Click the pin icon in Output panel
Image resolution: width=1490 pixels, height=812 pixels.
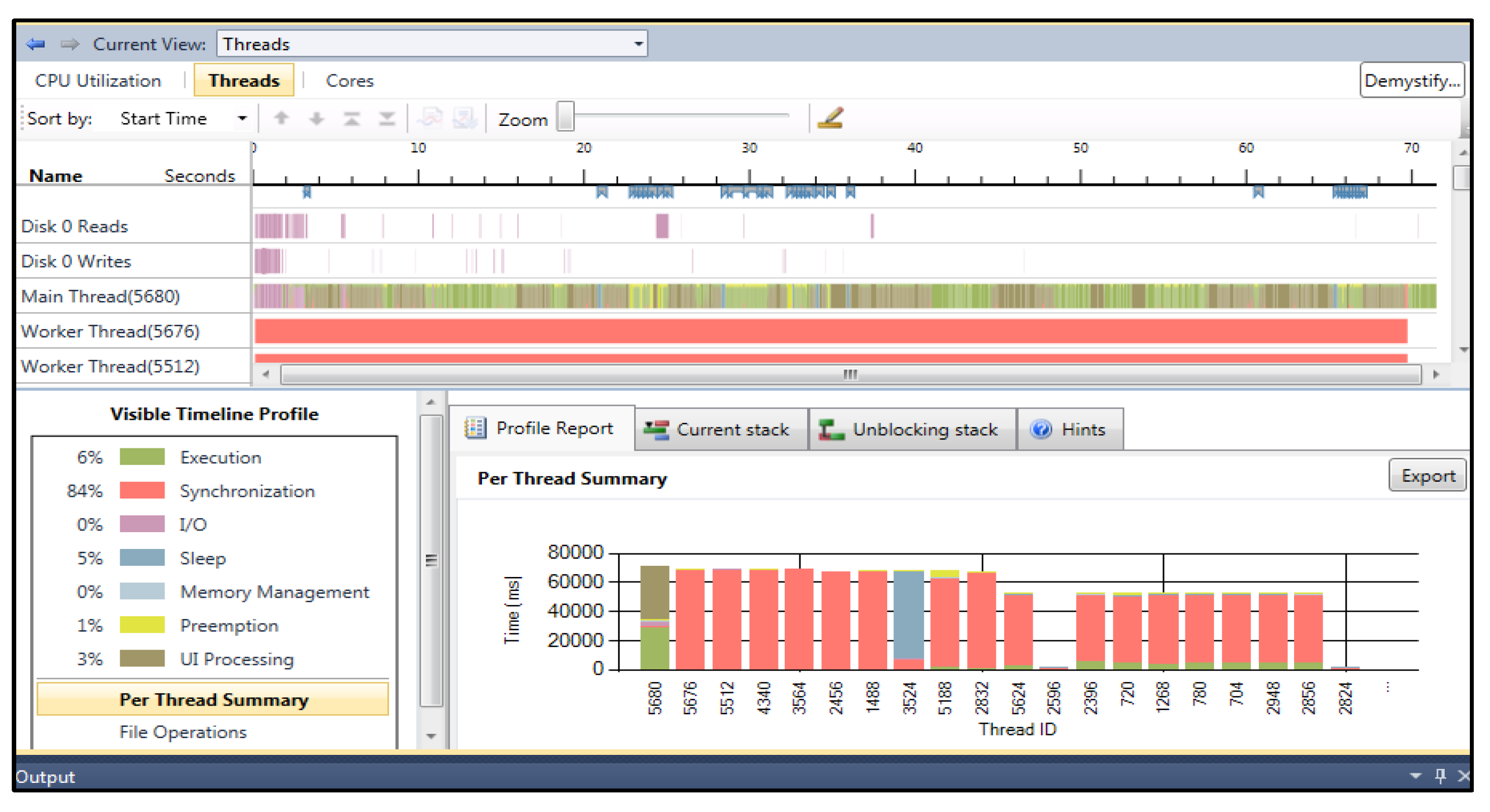1440,775
